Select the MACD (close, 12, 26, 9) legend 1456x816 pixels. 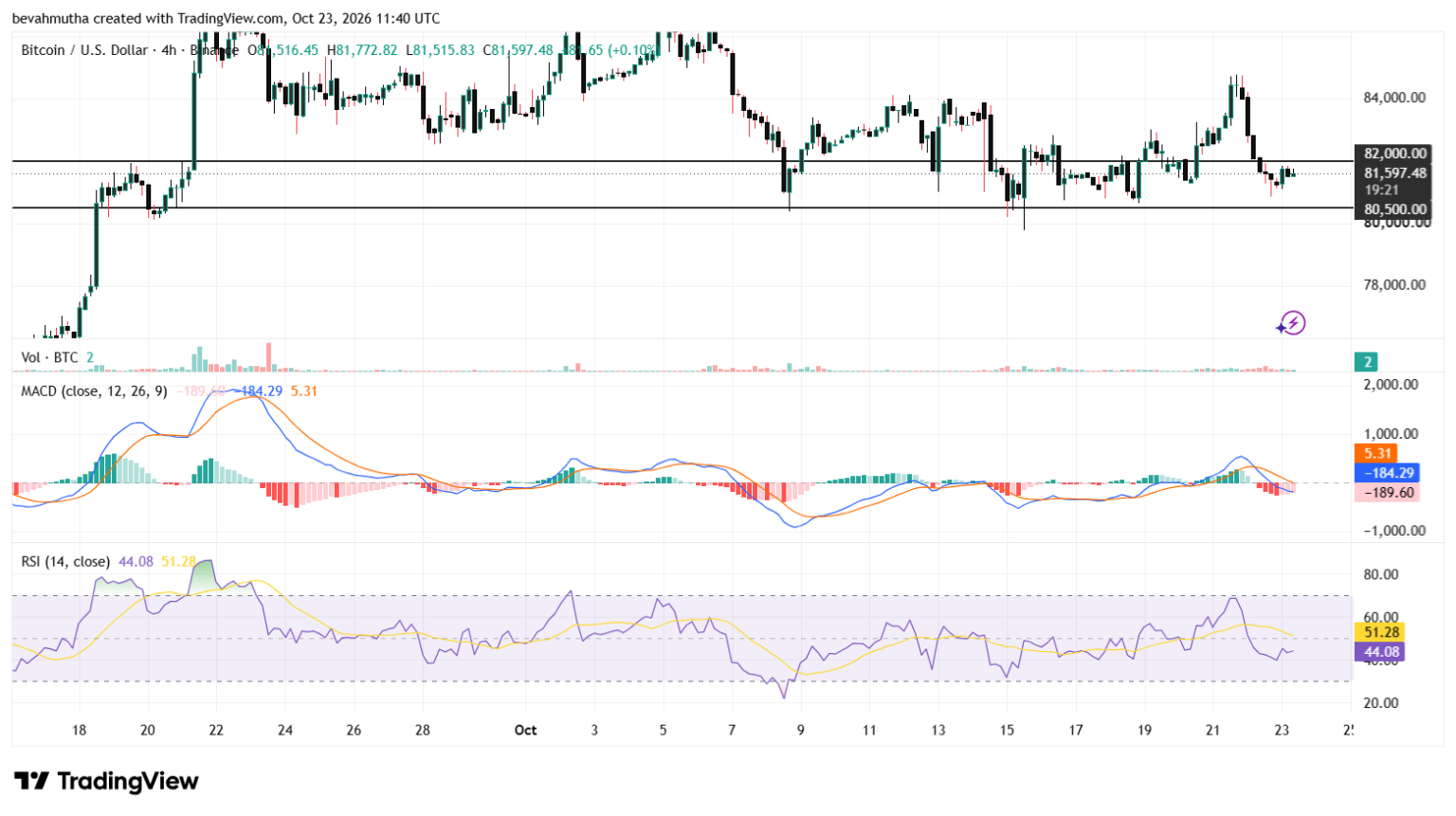click(94, 390)
